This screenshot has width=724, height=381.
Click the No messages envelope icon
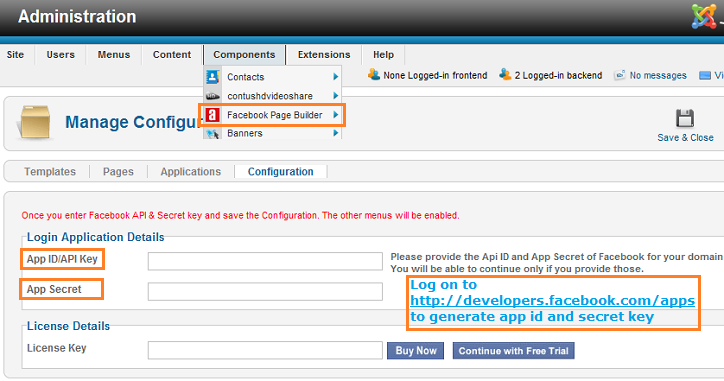click(x=620, y=75)
